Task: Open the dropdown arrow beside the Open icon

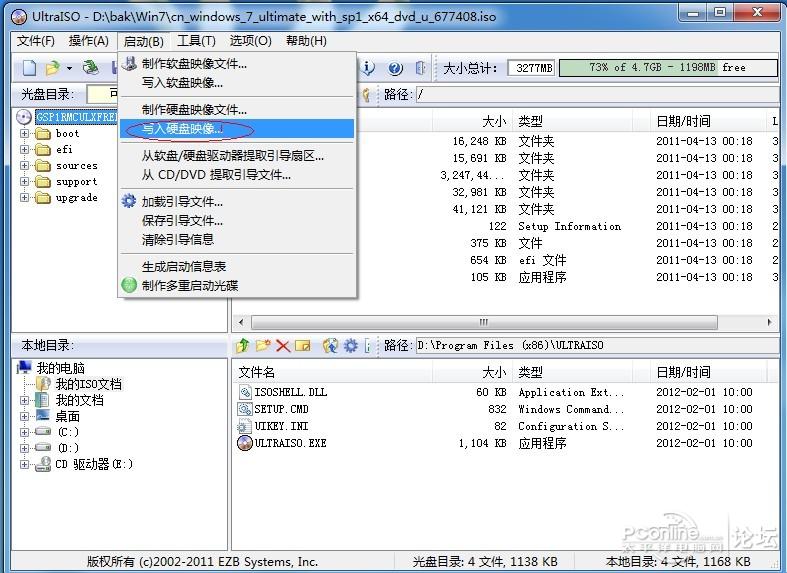Action: (x=69, y=68)
